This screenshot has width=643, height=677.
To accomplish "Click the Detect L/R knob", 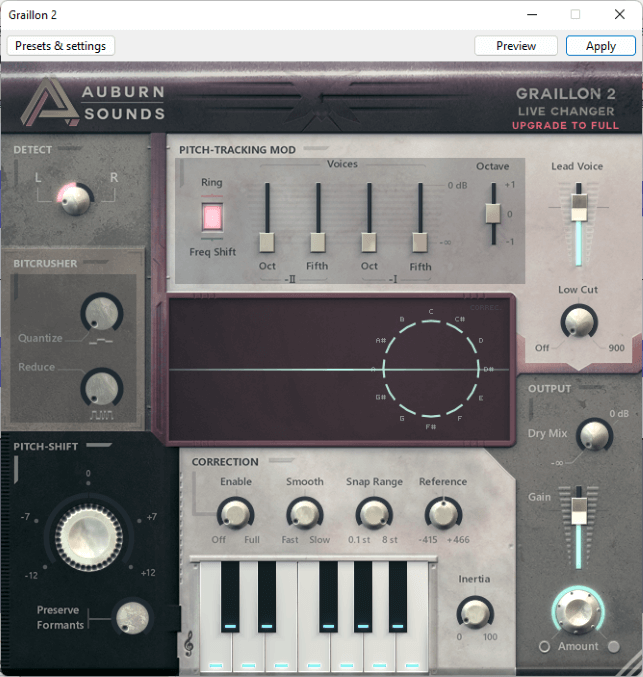I will coord(76,199).
